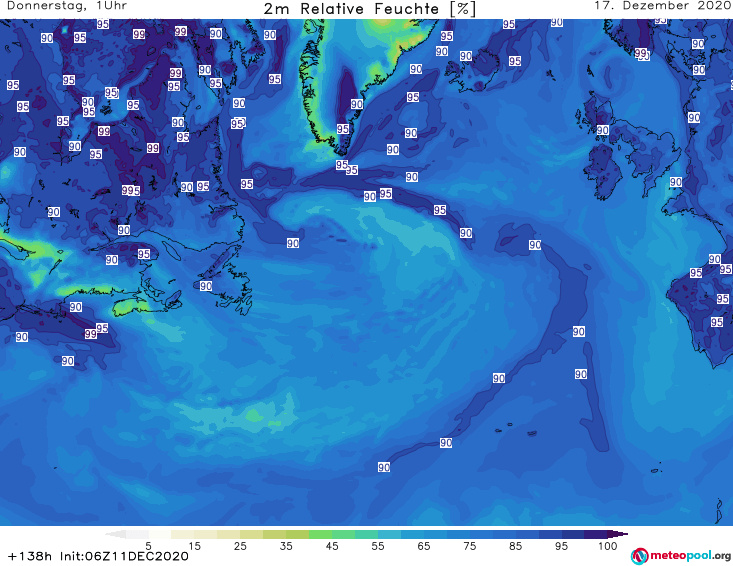Click the '17. Dezember 2020' date label
This screenshot has height=566, width=733.
coord(663,6)
